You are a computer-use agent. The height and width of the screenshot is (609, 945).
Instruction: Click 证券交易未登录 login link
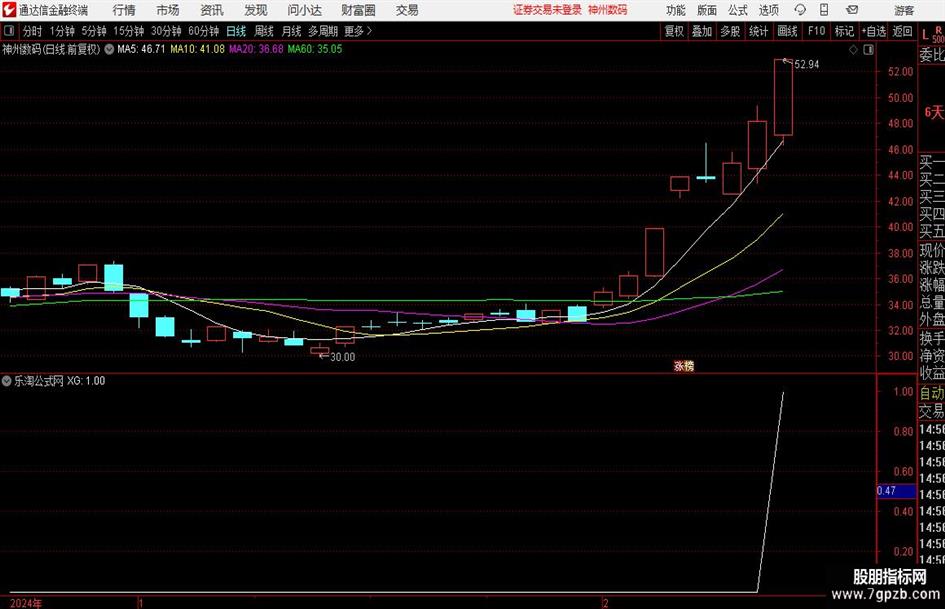pyautogui.click(x=547, y=10)
